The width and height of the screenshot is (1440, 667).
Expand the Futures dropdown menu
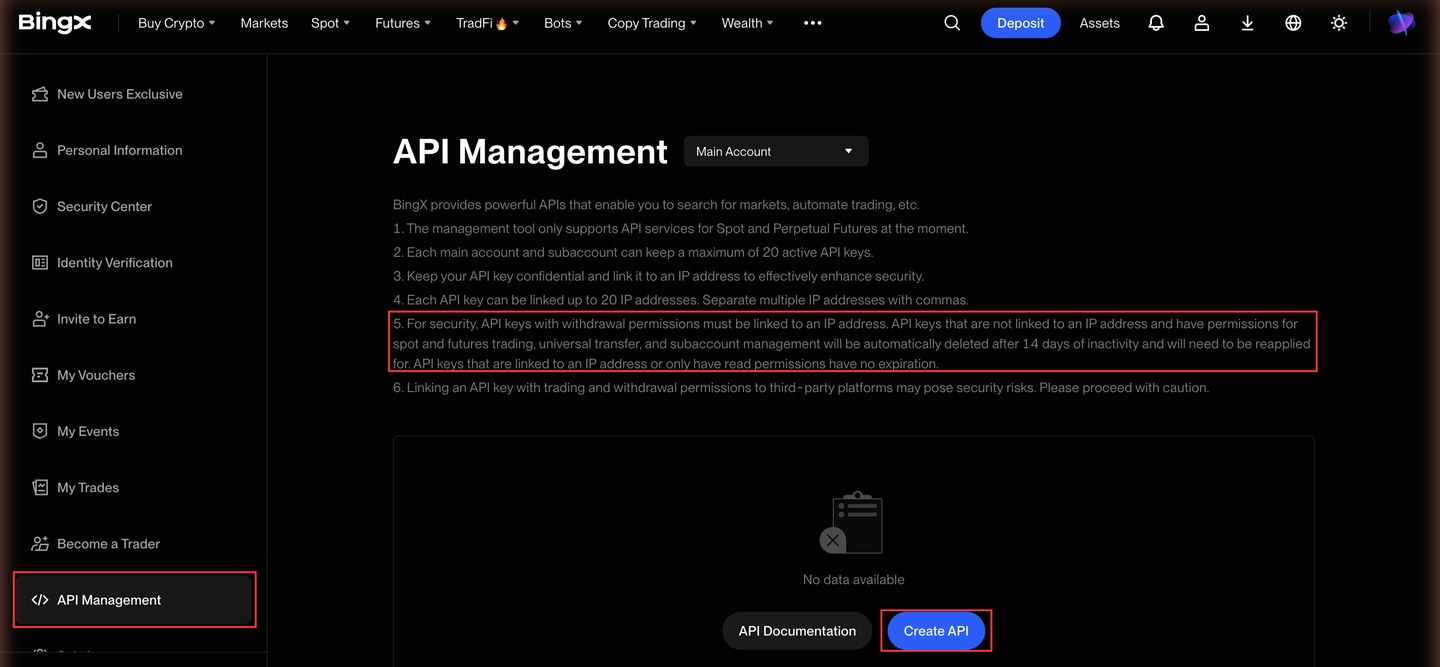[403, 23]
